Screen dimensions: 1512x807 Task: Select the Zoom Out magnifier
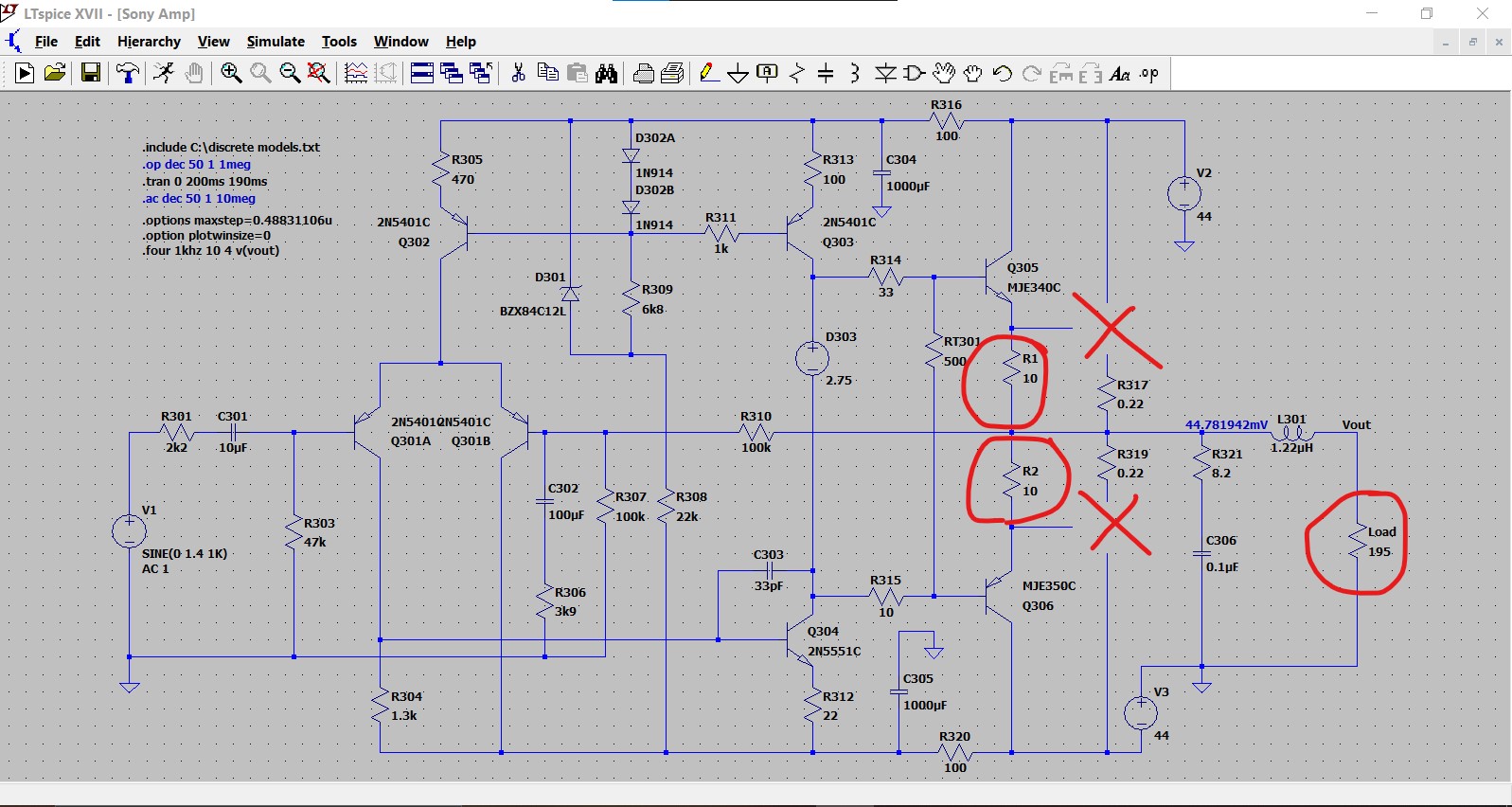pos(290,73)
